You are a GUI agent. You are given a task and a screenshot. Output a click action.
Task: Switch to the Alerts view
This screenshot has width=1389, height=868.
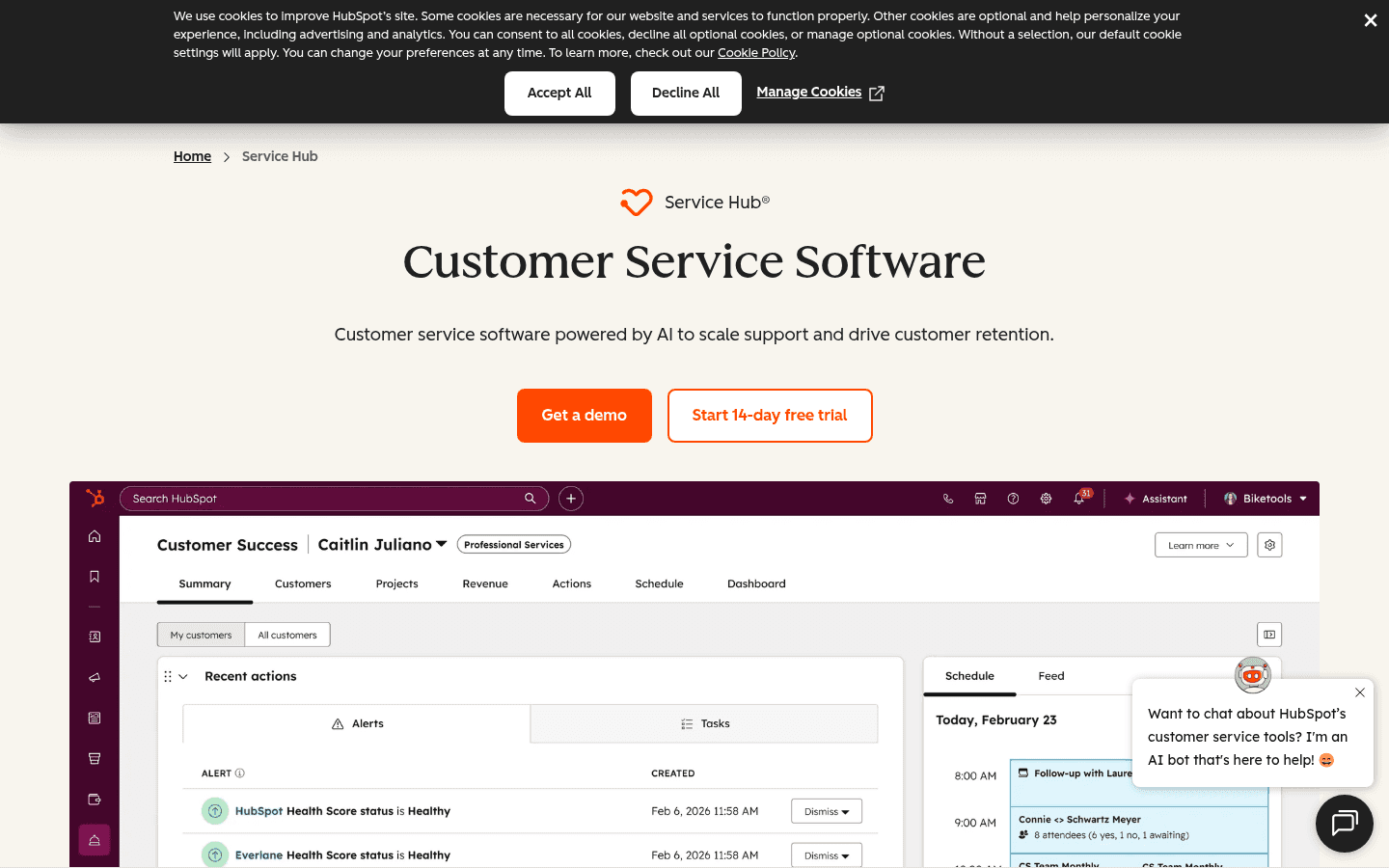pos(357,723)
